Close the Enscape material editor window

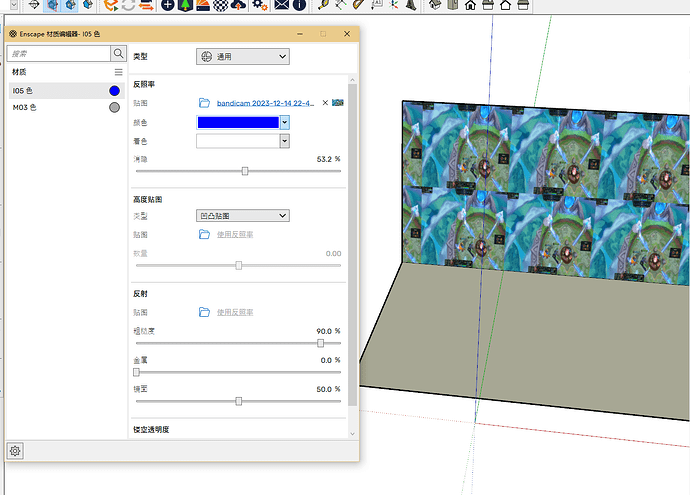click(x=347, y=34)
